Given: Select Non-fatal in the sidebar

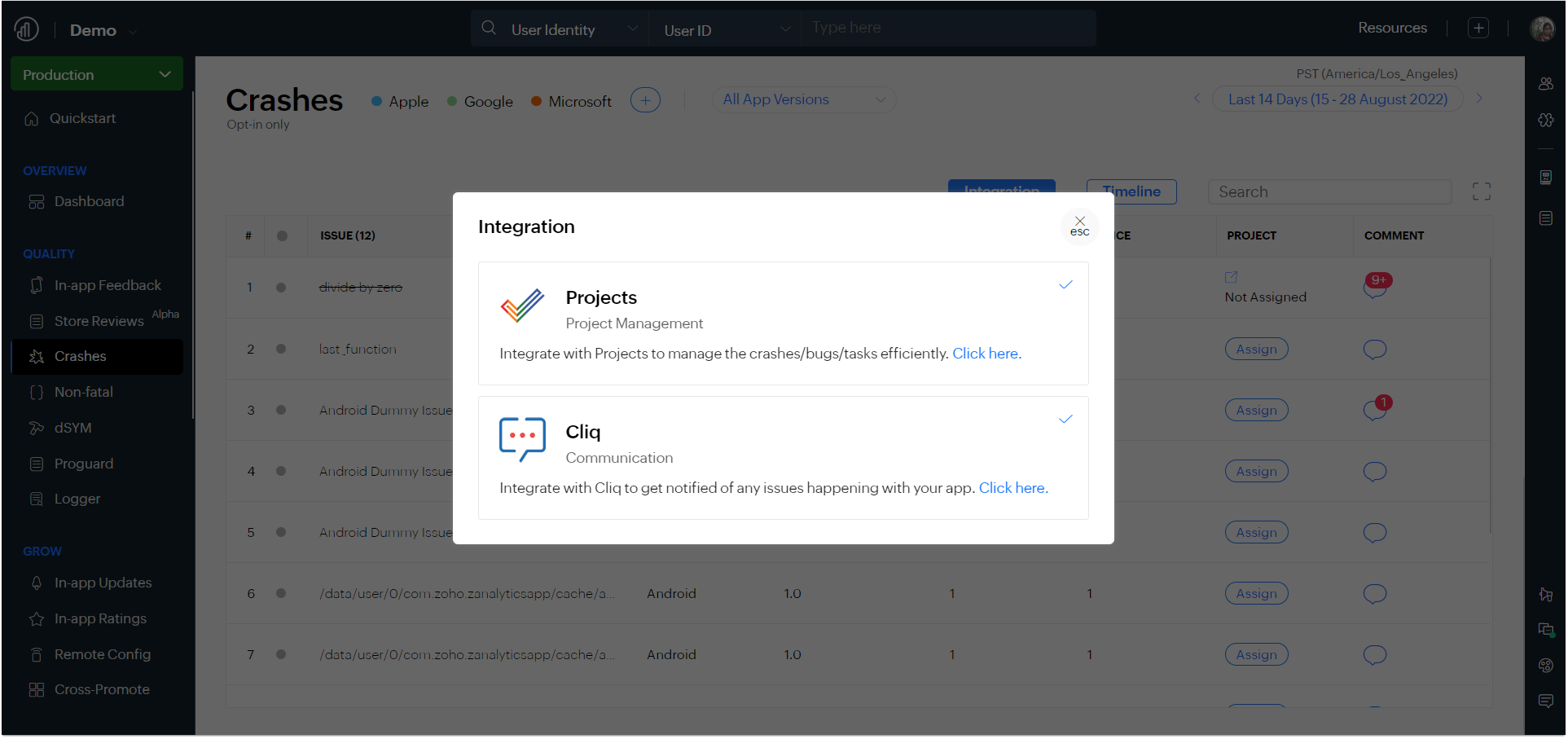Looking at the screenshot, I should (x=83, y=392).
